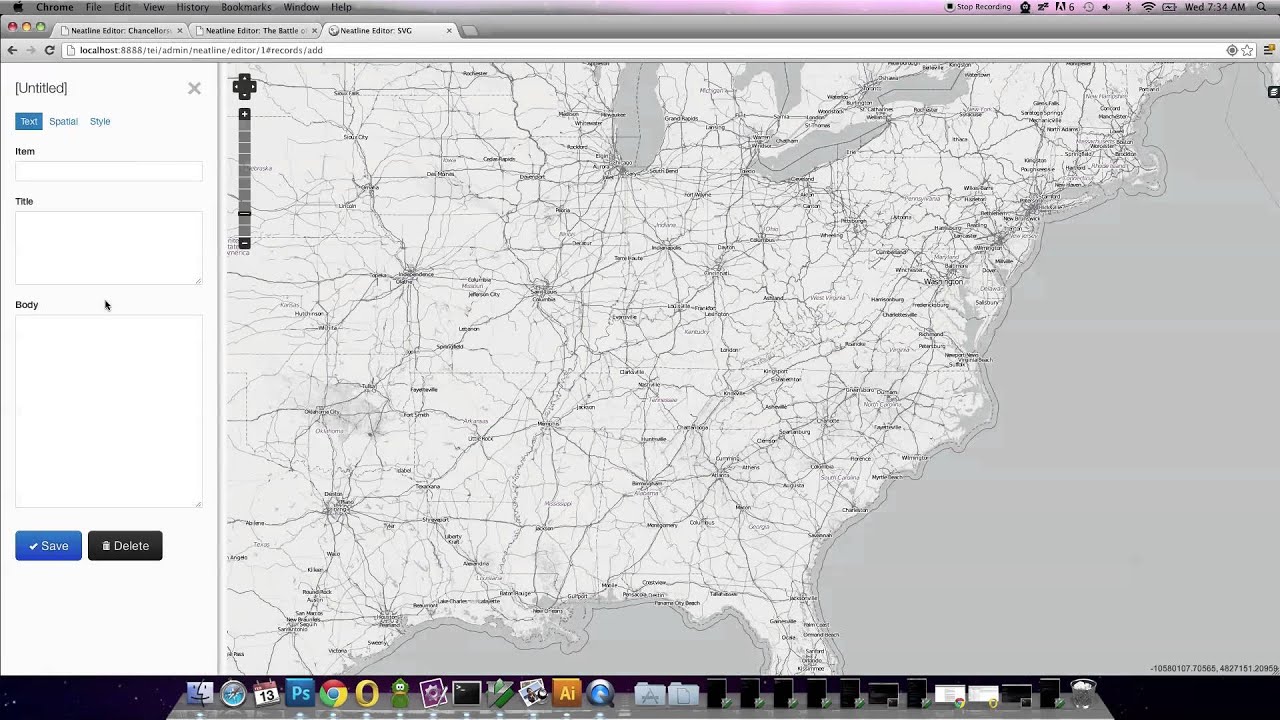Open the Bookmarks menu
Screen dimensions: 1280x720
(246, 7)
